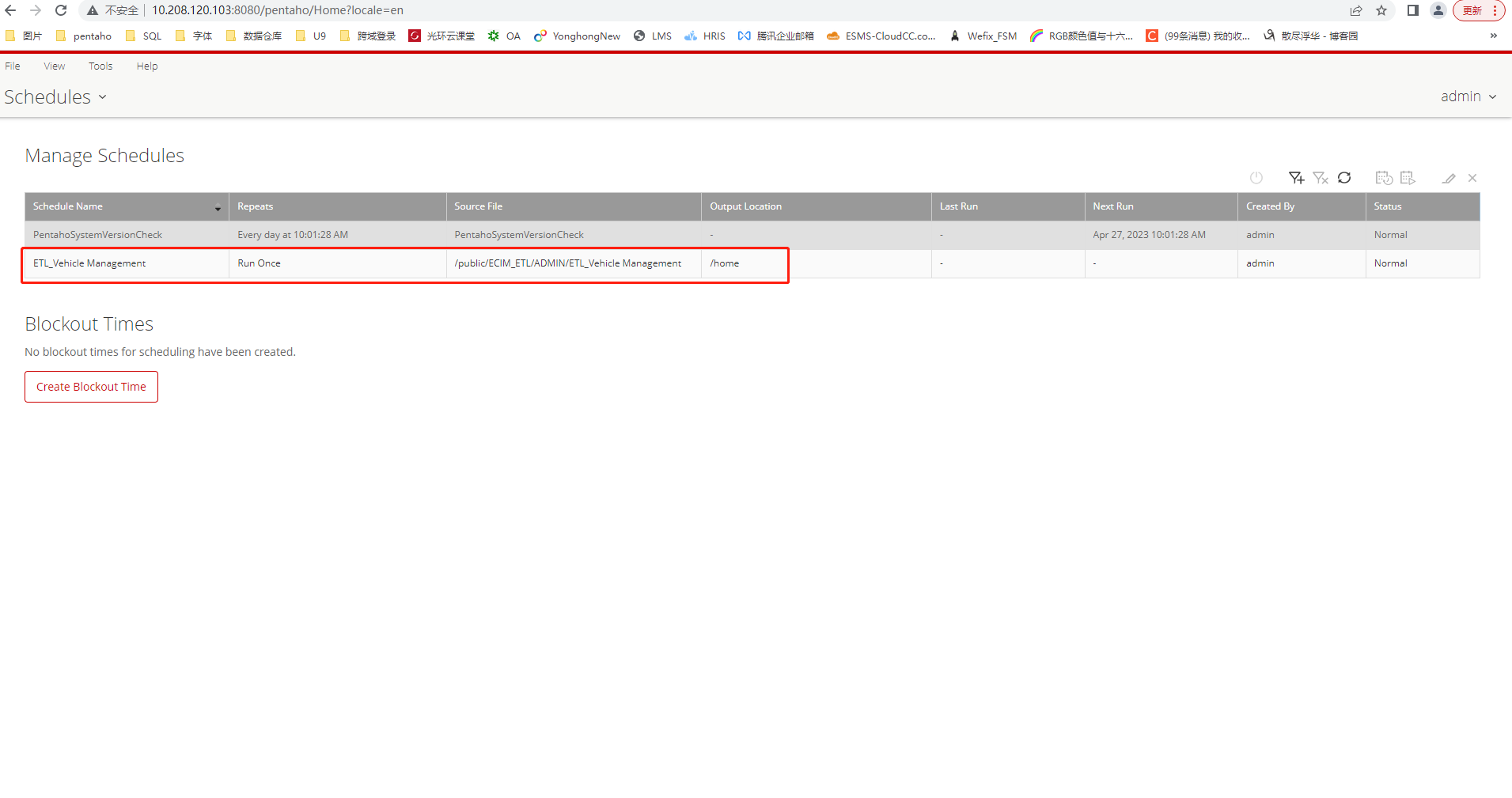
Task: Open the View menu
Action: click(55, 66)
